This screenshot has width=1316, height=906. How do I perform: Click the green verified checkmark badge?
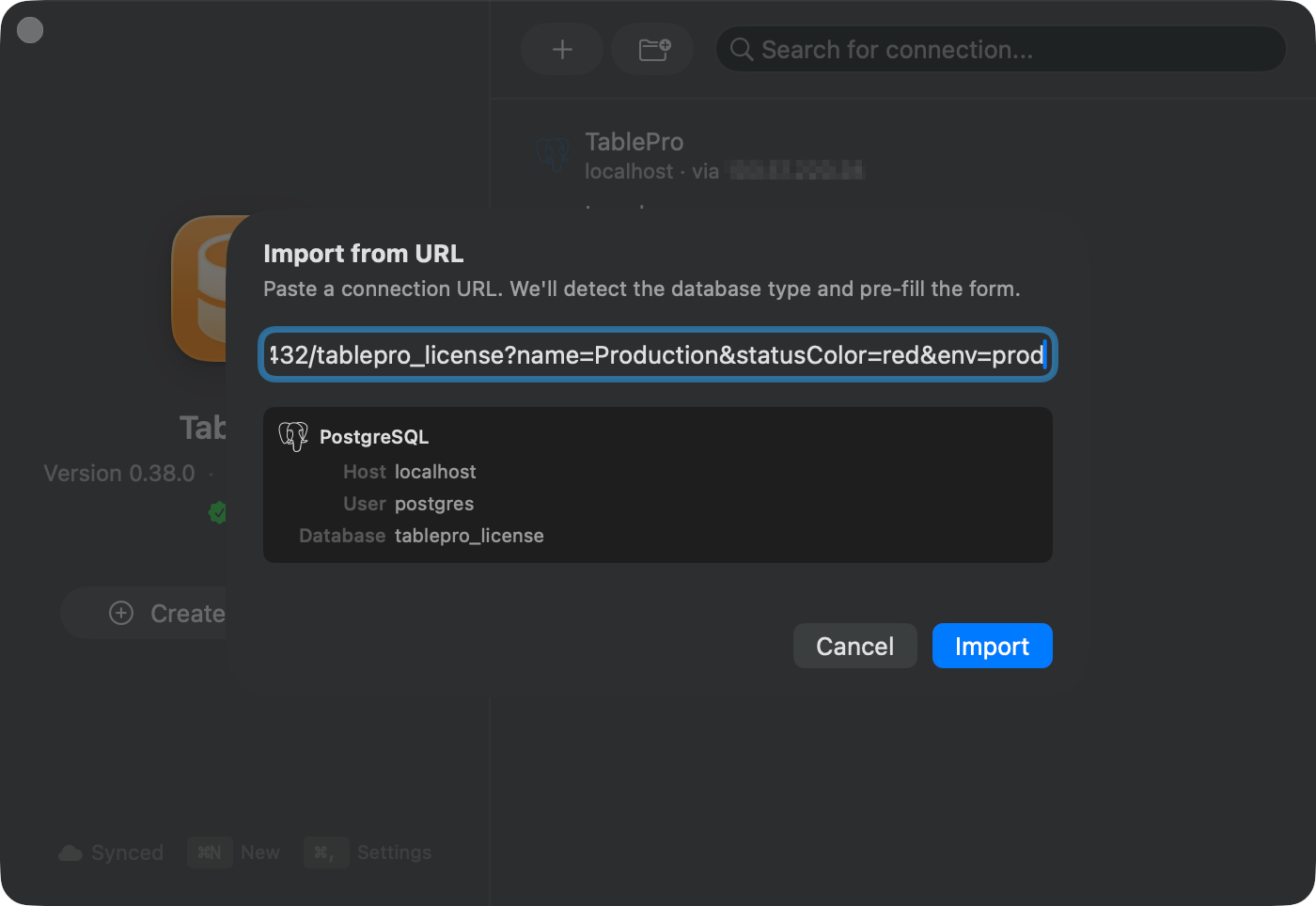217,512
